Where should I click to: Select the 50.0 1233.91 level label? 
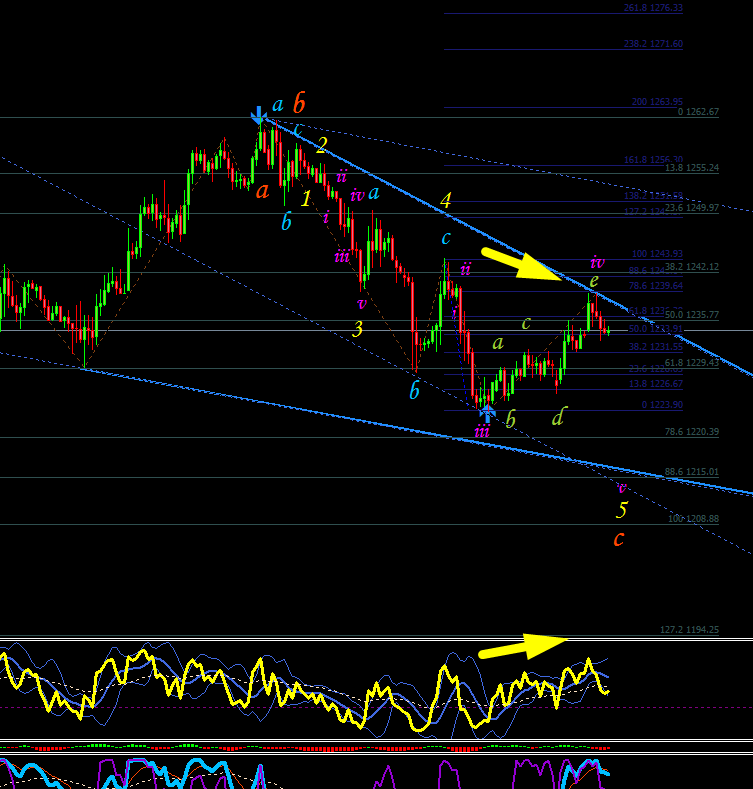656,329
